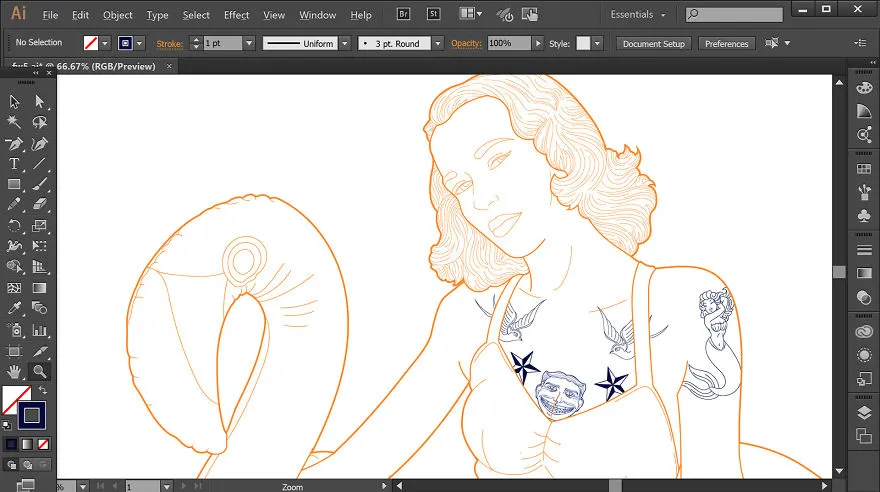This screenshot has width=880, height=492.
Task: Expand the stroke weight dropdown
Action: (249, 43)
